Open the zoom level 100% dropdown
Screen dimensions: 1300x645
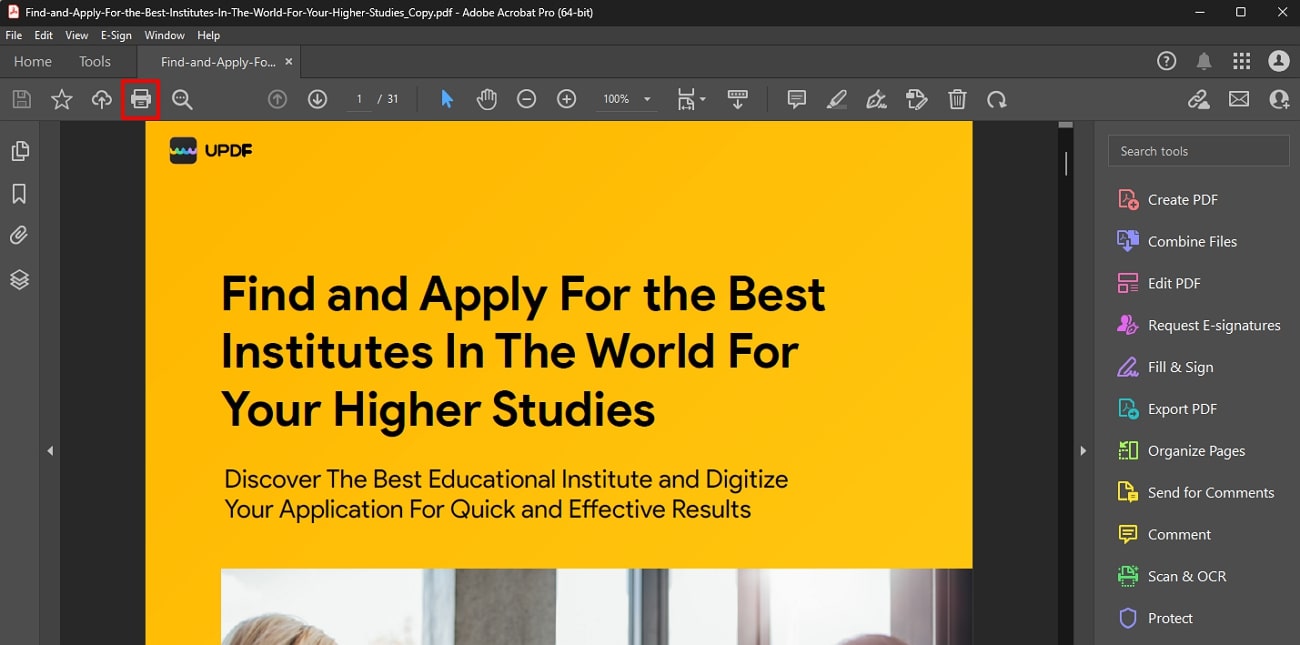(x=626, y=99)
